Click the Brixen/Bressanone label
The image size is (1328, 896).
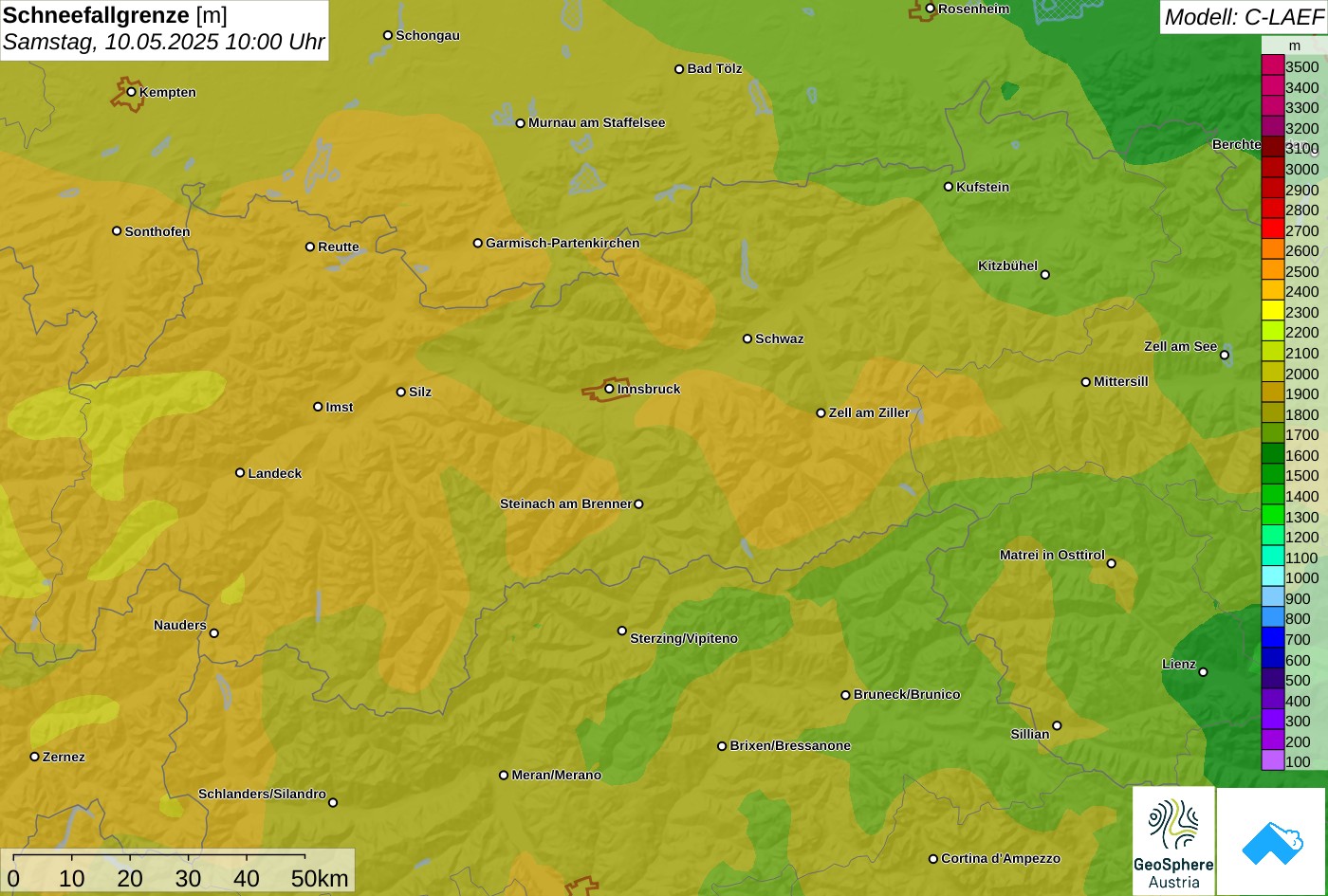[x=790, y=745]
